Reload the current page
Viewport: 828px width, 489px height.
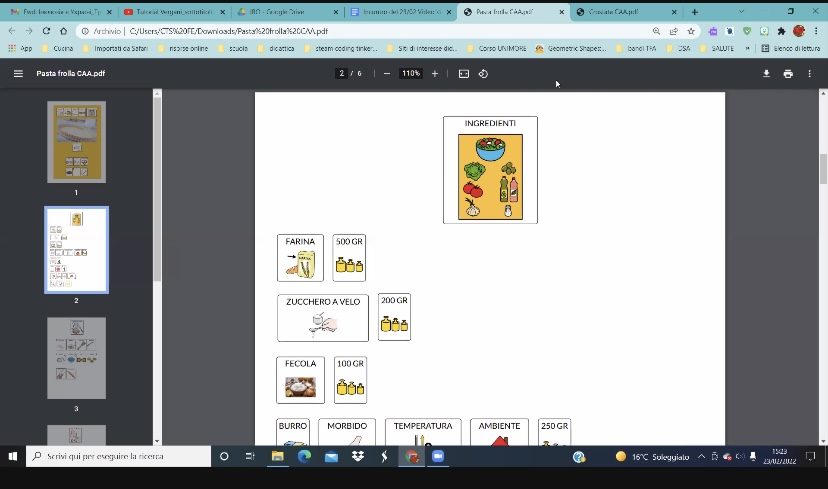pyautogui.click(x=46, y=31)
